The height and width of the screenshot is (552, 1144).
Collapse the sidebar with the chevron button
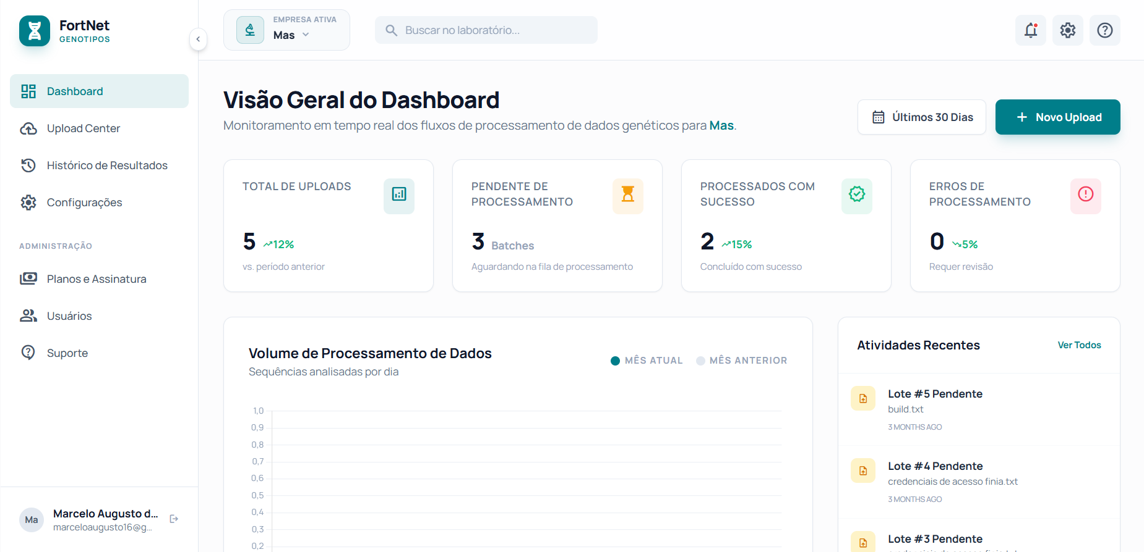pos(198,39)
